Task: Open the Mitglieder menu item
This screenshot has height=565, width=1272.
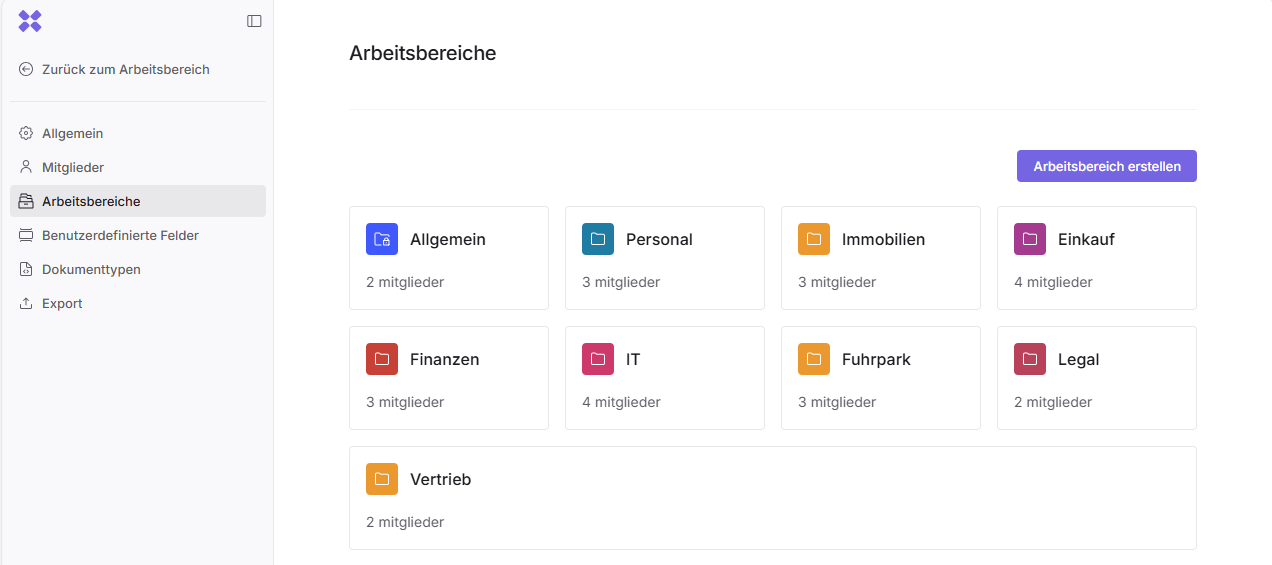Action: pyautogui.click(x=73, y=167)
